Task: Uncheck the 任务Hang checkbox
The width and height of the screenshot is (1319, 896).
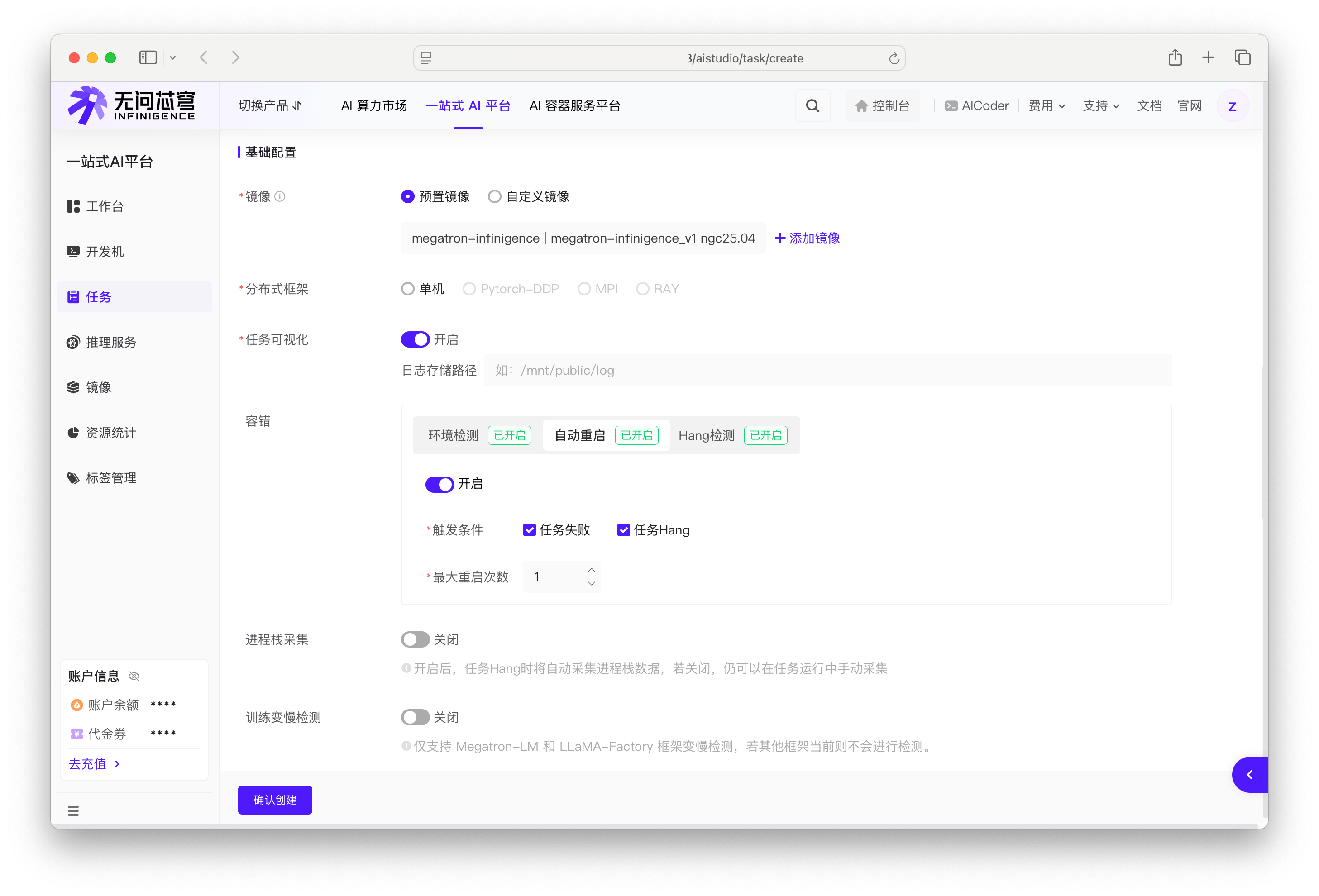Action: [x=623, y=530]
